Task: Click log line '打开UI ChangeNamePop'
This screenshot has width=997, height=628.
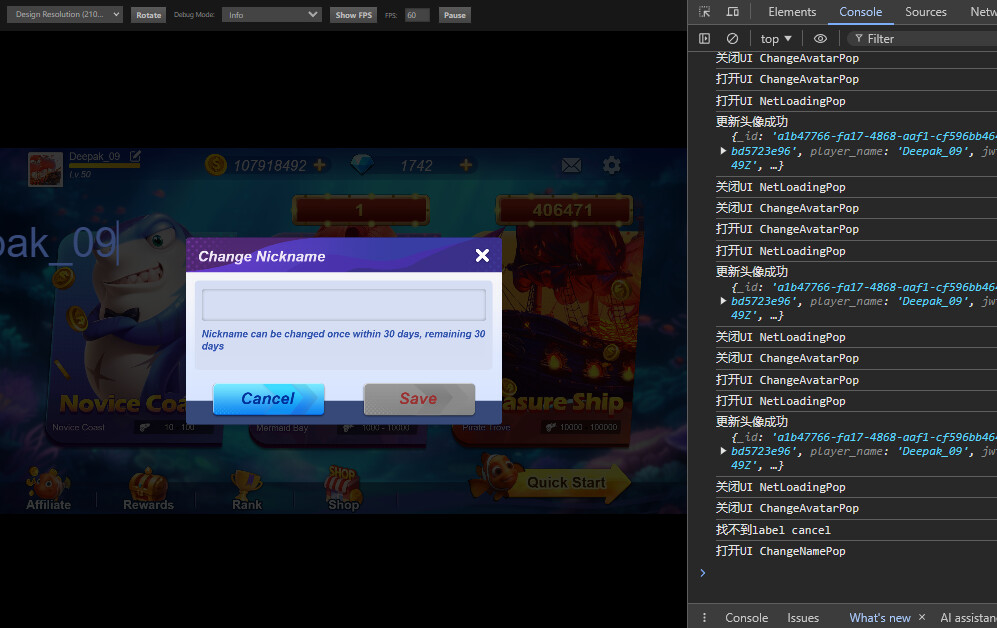Action: pos(781,551)
